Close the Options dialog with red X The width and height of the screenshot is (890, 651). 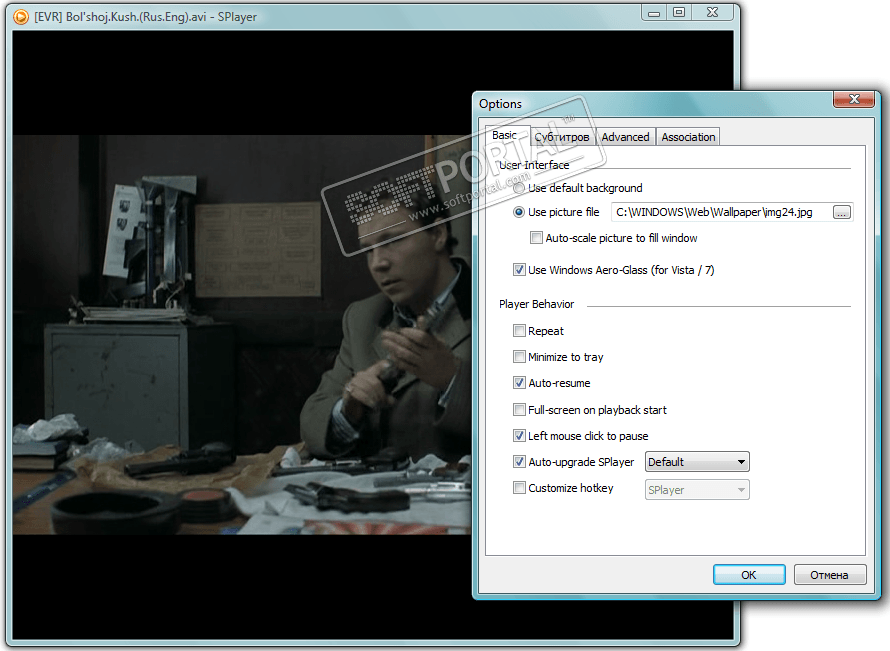(x=854, y=99)
